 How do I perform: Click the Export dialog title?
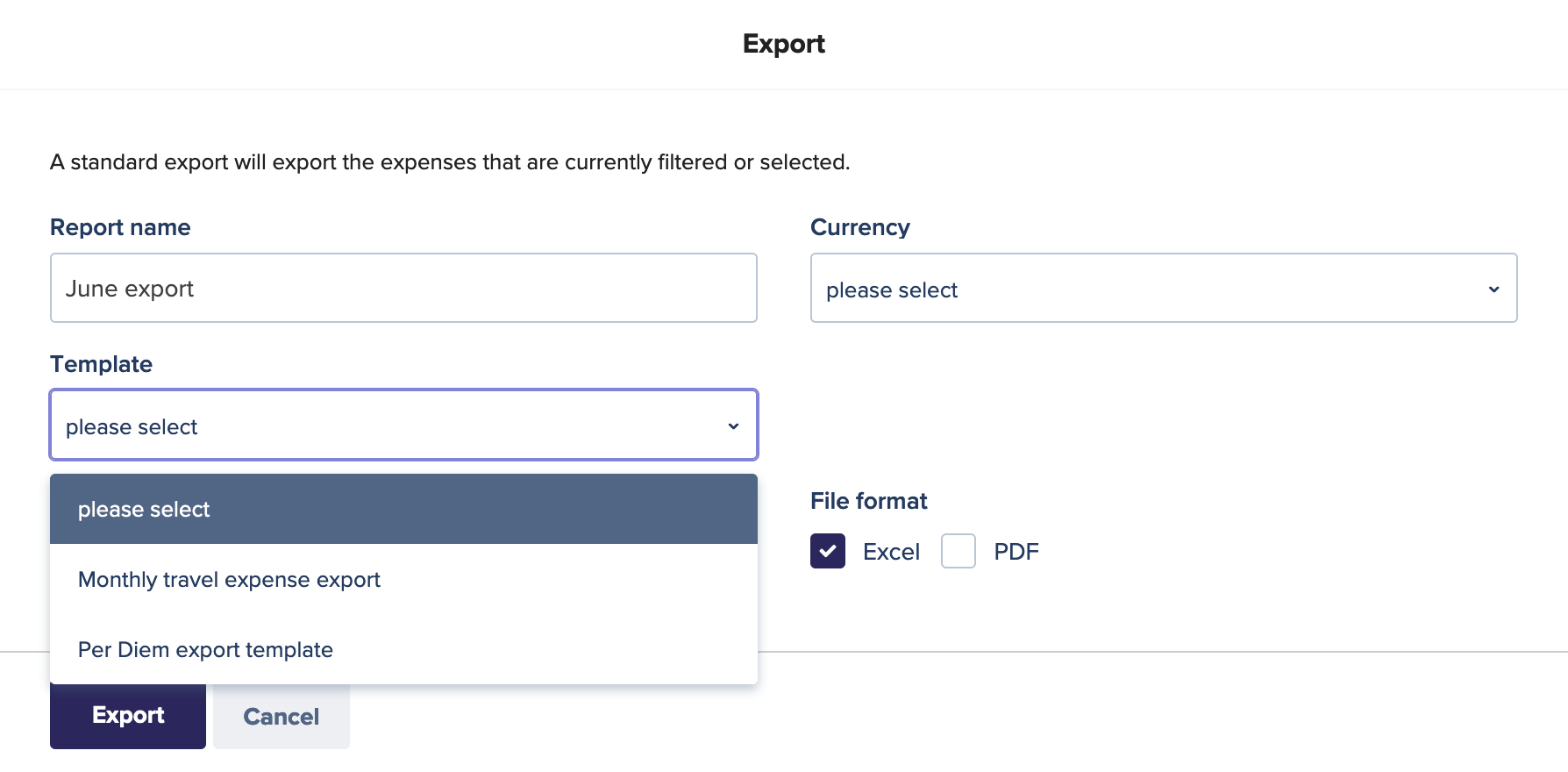pos(784,44)
